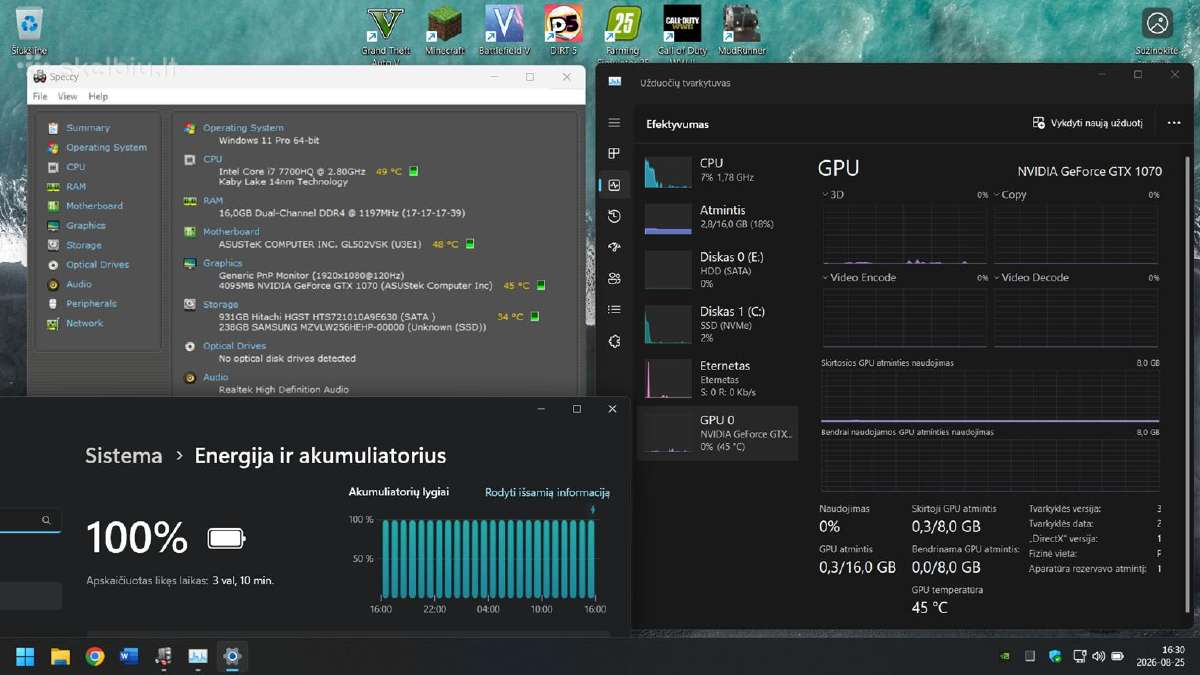
Task: Switch to Settings gear taskbar icon
Action: click(232, 657)
